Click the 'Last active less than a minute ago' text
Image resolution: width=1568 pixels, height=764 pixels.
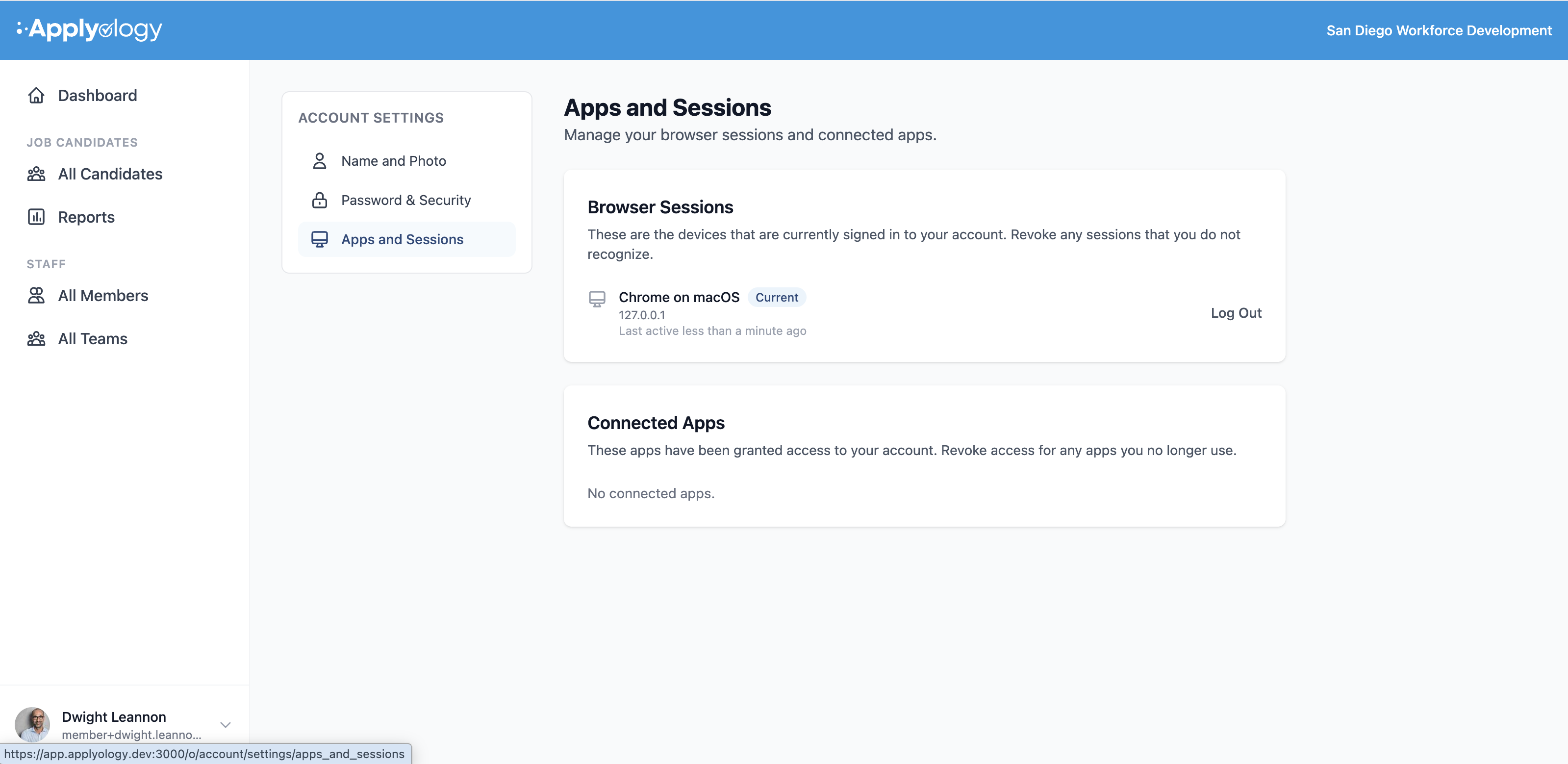coord(712,331)
